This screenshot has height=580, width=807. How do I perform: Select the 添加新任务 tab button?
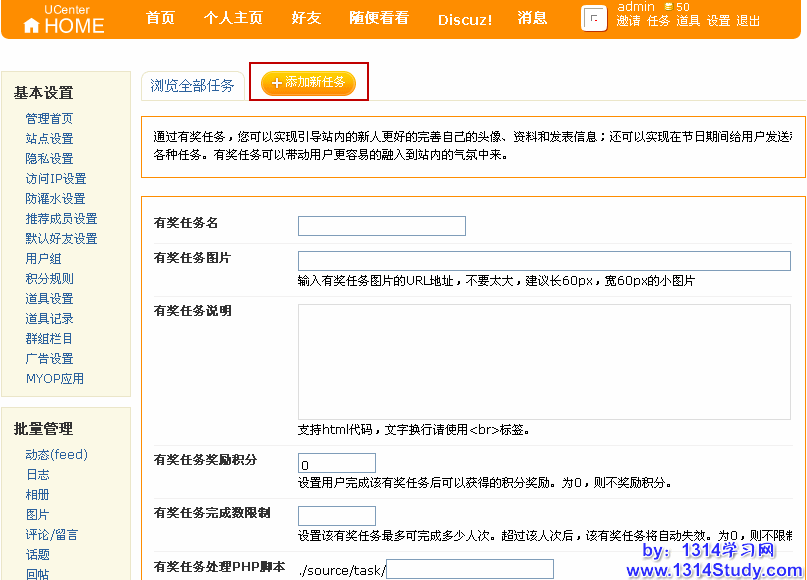[x=308, y=83]
